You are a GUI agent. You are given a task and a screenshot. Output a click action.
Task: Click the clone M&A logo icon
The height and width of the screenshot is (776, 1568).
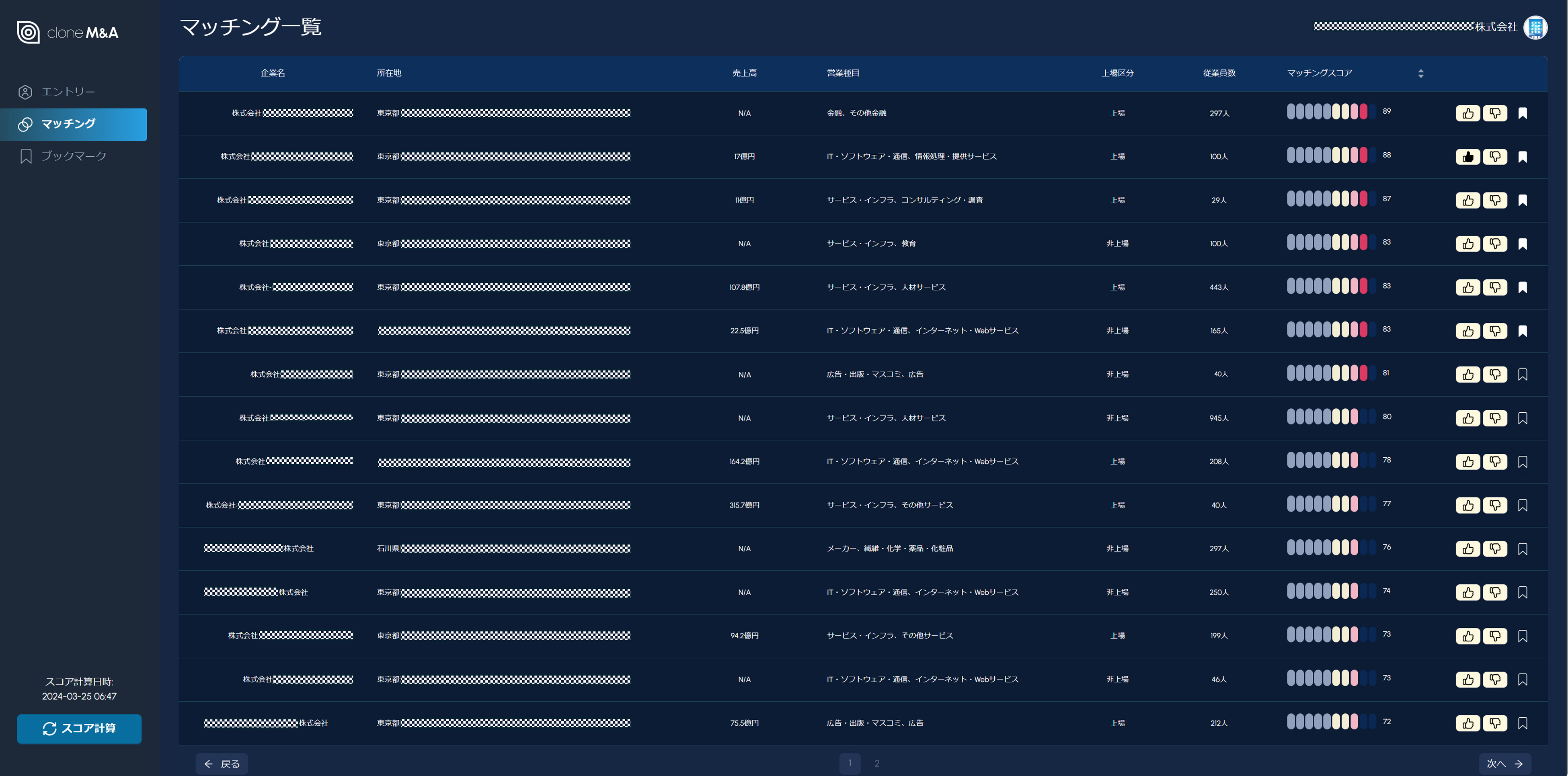[28, 32]
